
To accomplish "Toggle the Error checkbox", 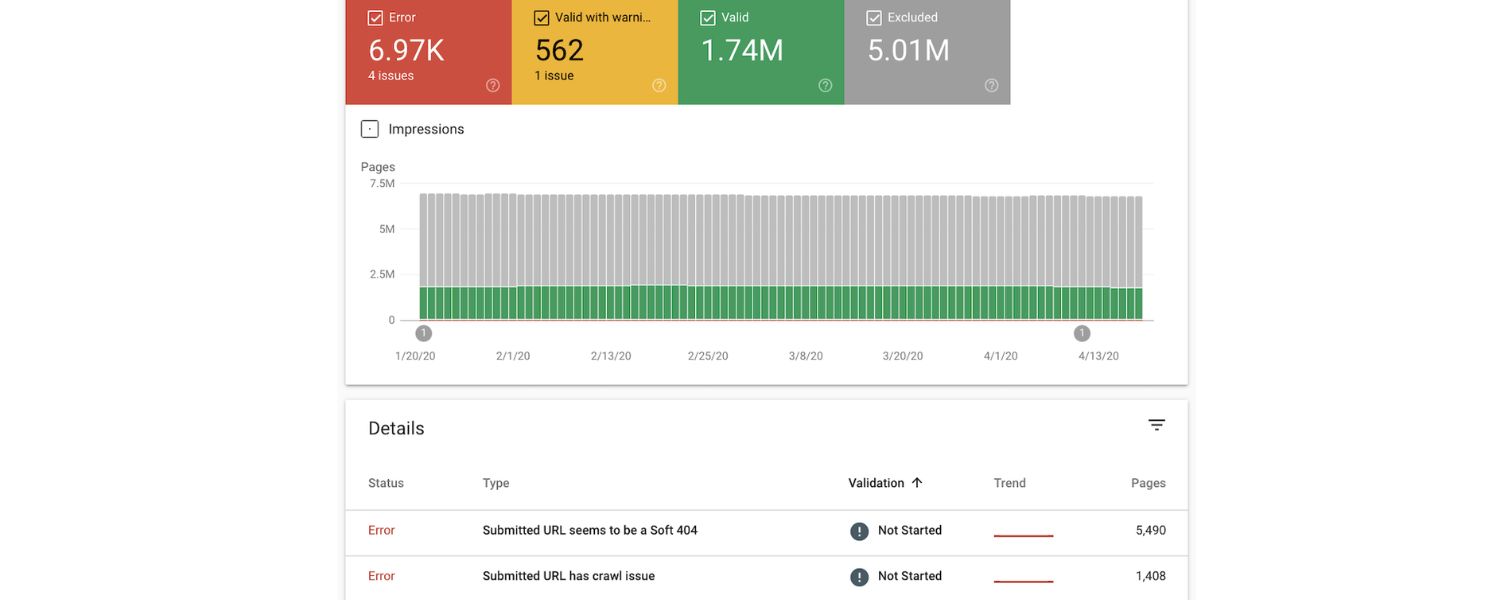I will coord(375,18).
